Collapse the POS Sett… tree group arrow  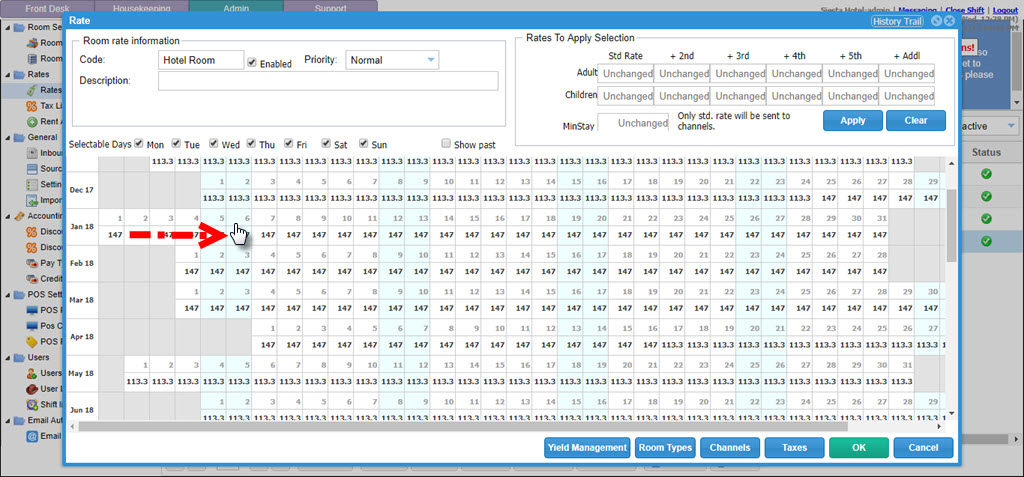(x=7, y=294)
